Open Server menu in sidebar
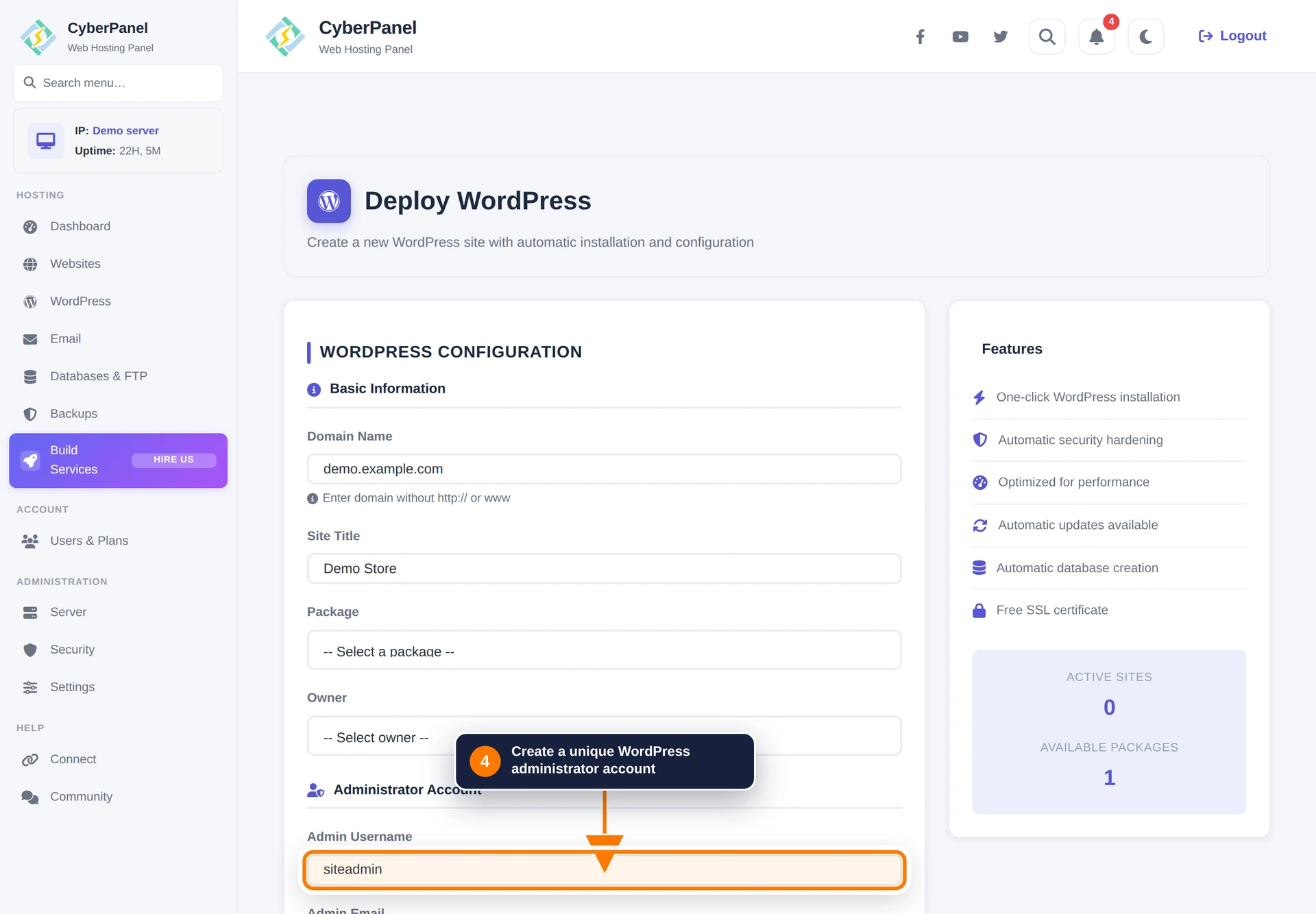 [x=118, y=612]
